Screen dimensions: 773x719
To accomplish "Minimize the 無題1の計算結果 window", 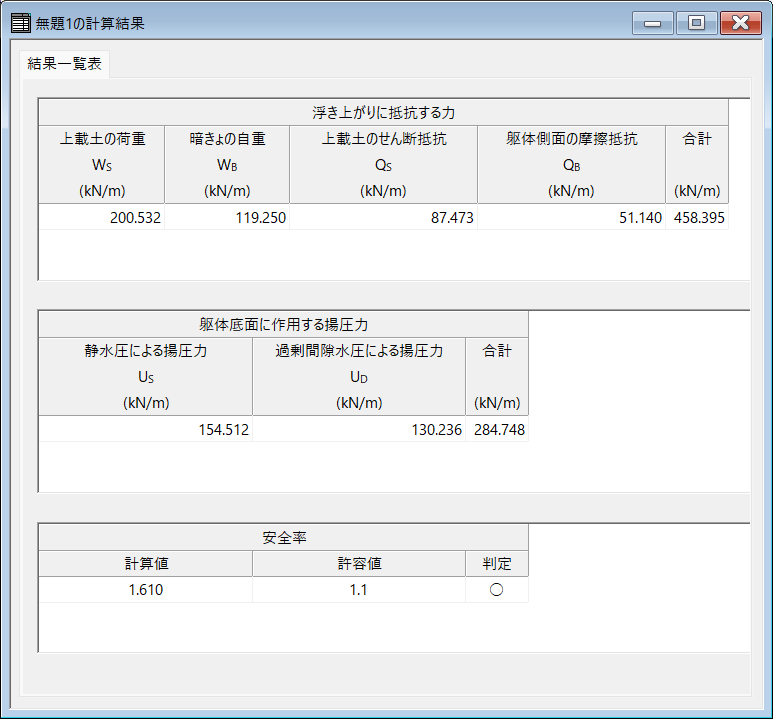I will click(652, 23).
